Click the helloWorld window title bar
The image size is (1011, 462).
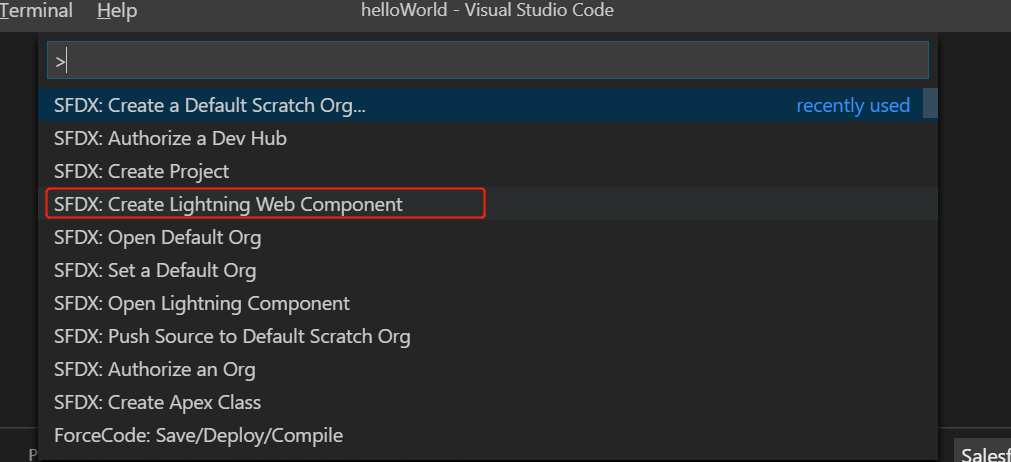[487, 10]
